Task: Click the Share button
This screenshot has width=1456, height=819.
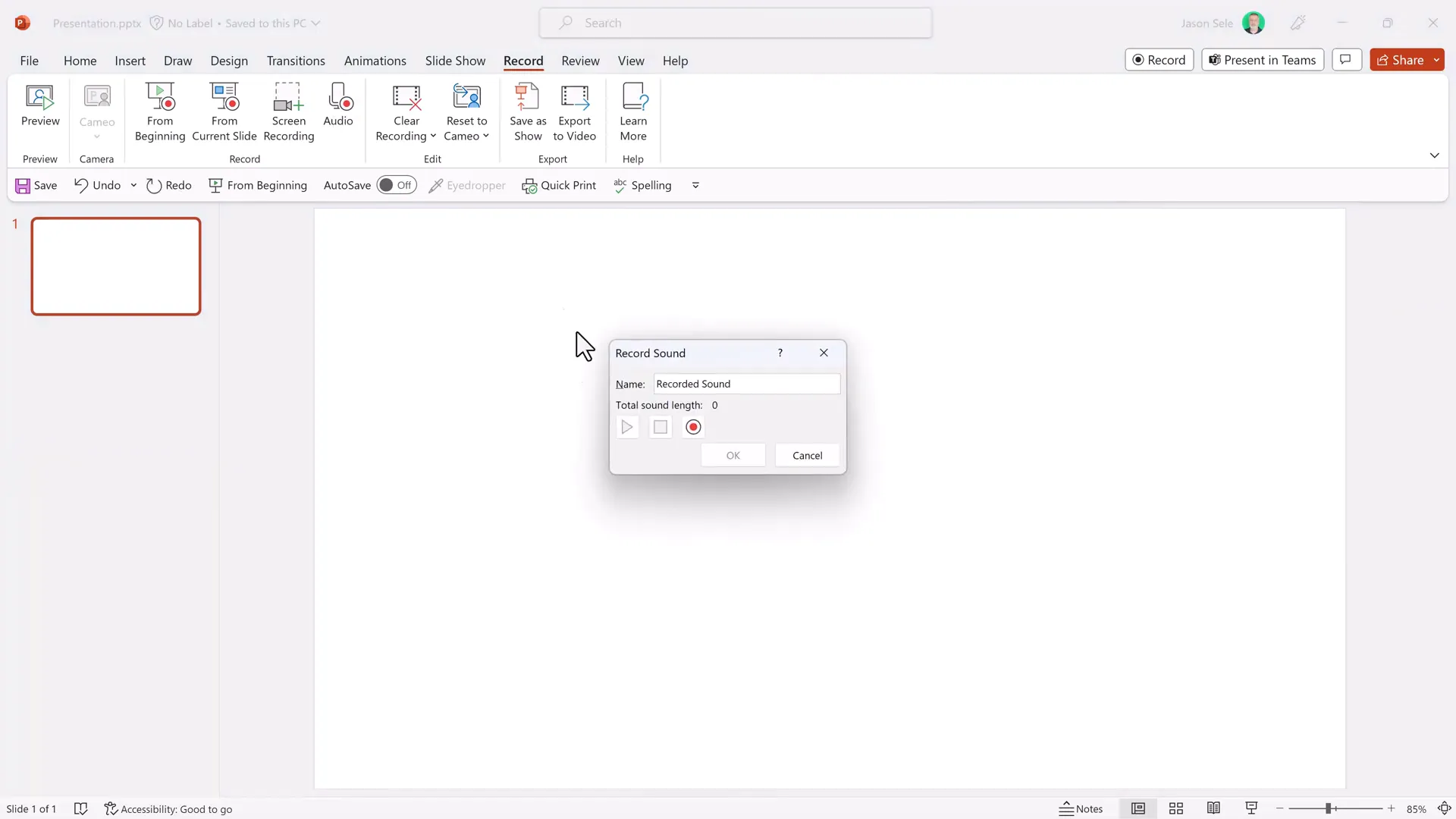Action: click(x=1400, y=60)
